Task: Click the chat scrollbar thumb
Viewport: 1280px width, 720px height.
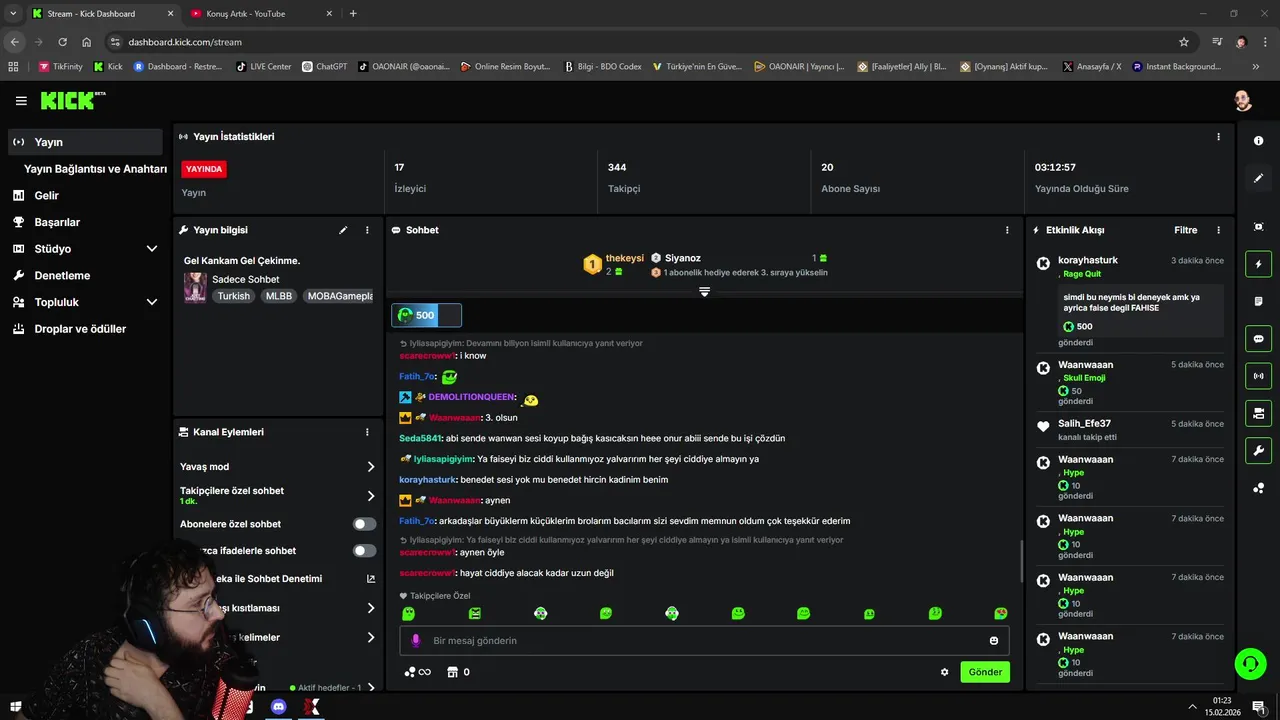Action: coord(1021,561)
